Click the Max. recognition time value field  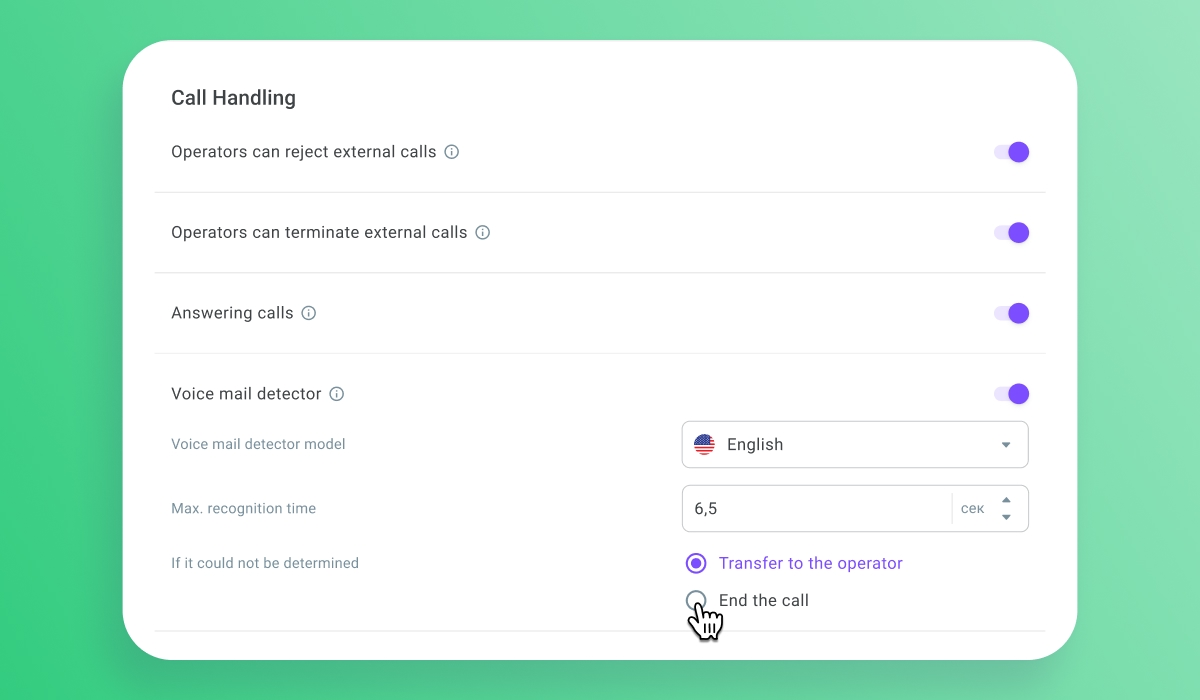coord(817,509)
